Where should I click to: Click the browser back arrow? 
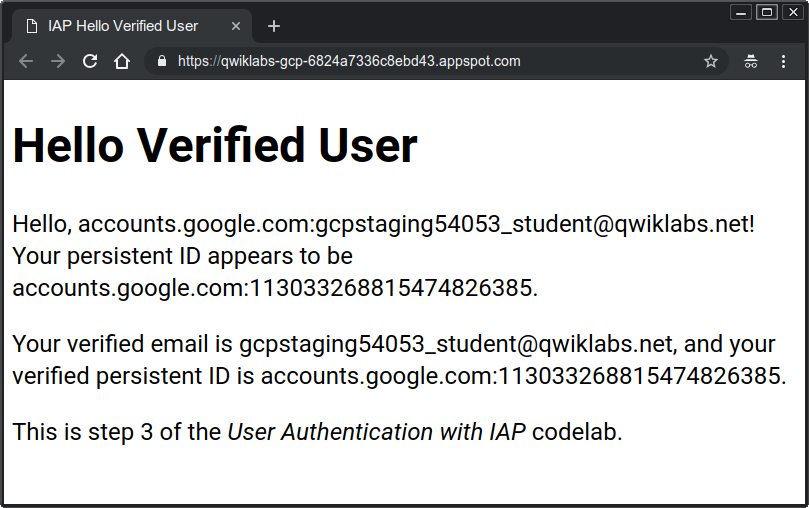click(26, 61)
